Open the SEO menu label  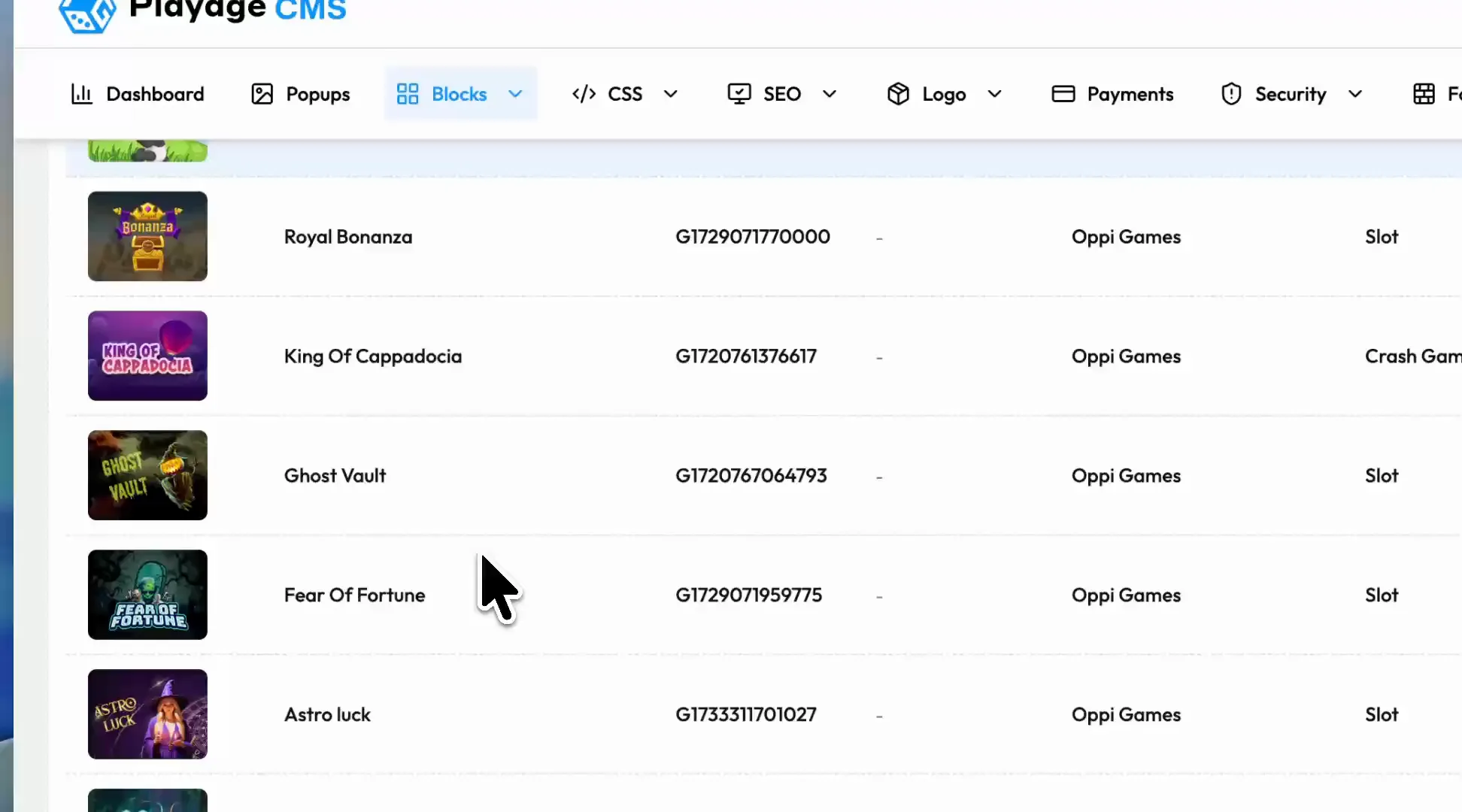pyautogui.click(x=782, y=94)
